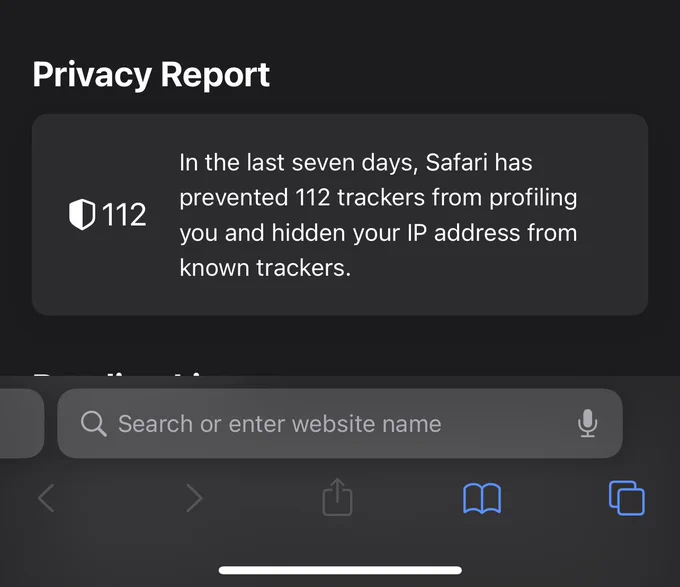Select the 112 trackers count
The image size is (680, 587).
coord(124,215)
